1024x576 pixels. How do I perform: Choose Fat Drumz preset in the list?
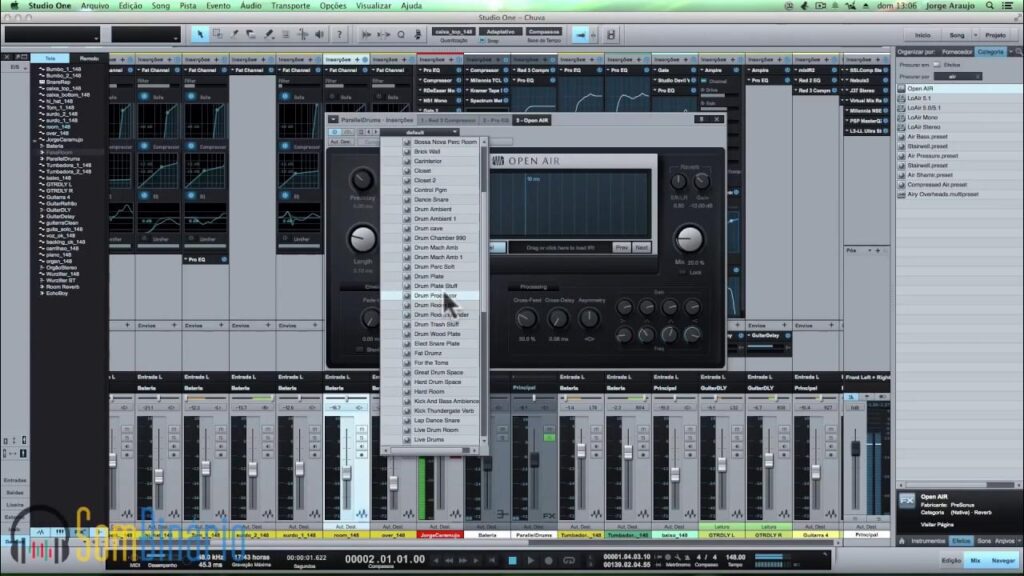click(x=428, y=353)
